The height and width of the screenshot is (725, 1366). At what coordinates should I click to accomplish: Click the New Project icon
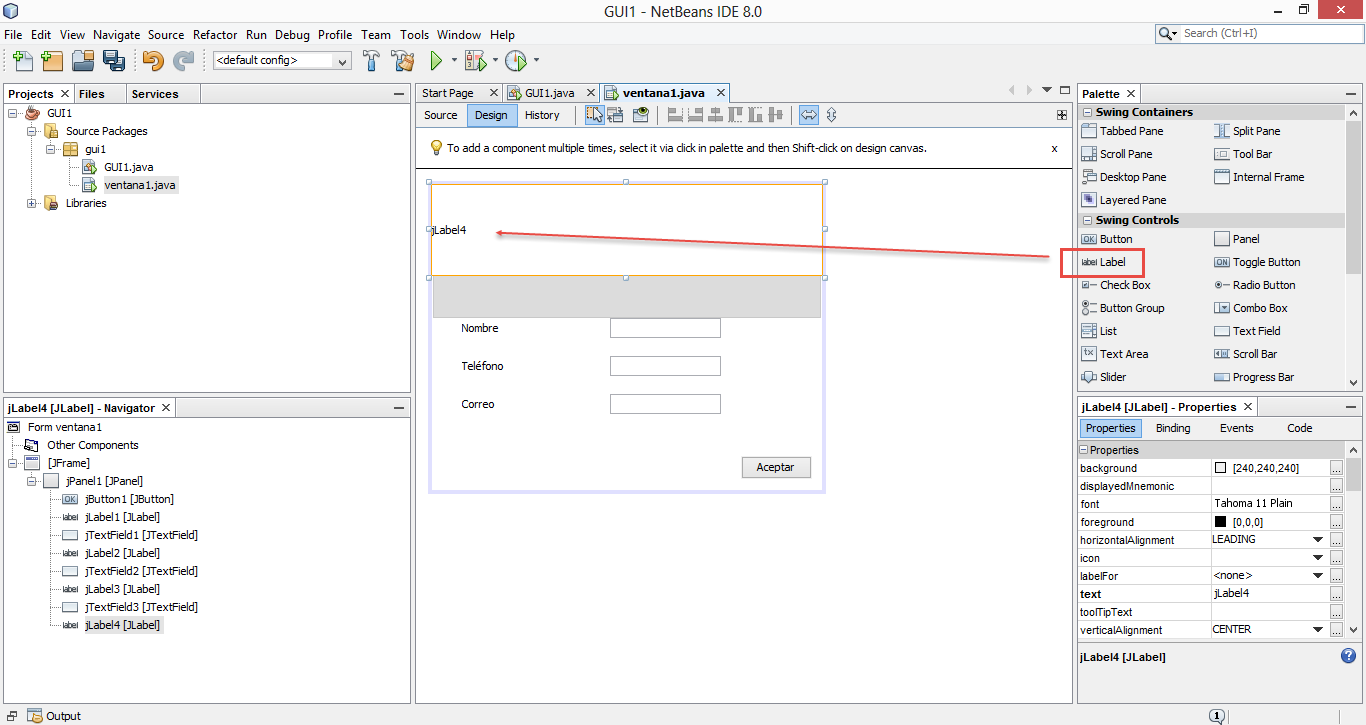tap(51, 60)
